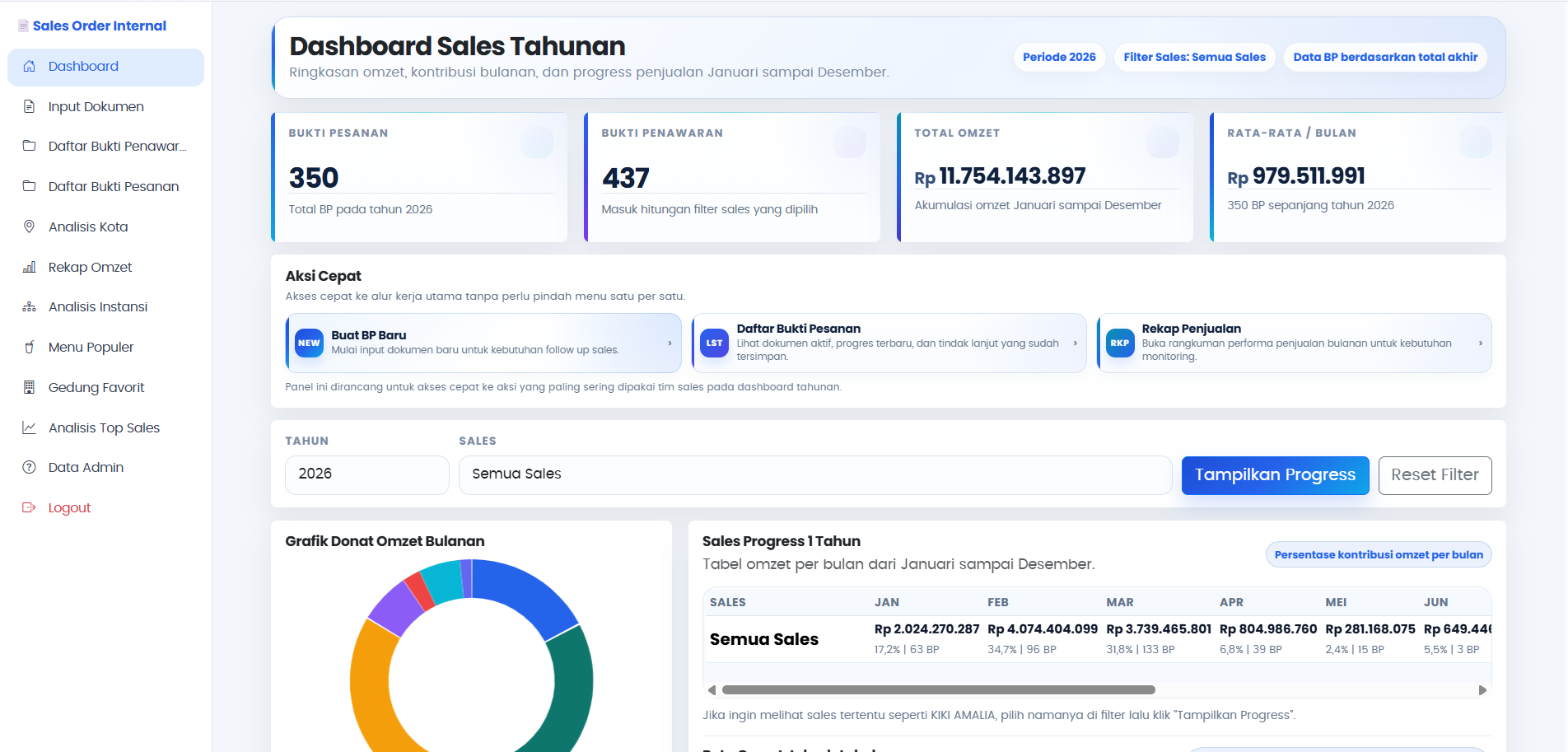This screenshot has height=752, width=1568.
Task: Open Rekap Omzet in the sidebar
Action: click(105, 267)
